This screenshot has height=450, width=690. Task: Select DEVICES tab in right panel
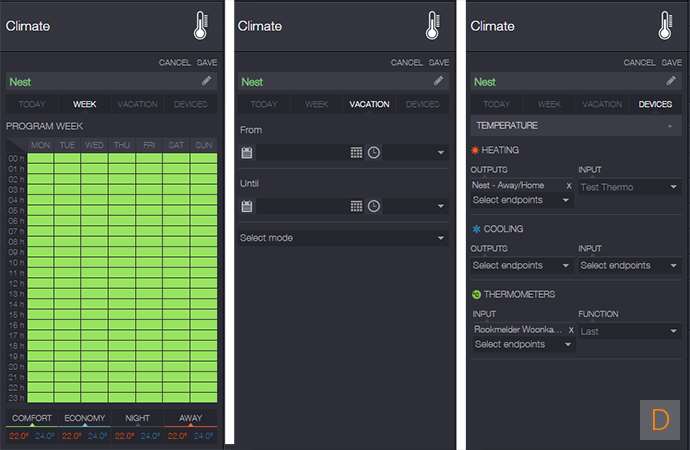[655, 104]
